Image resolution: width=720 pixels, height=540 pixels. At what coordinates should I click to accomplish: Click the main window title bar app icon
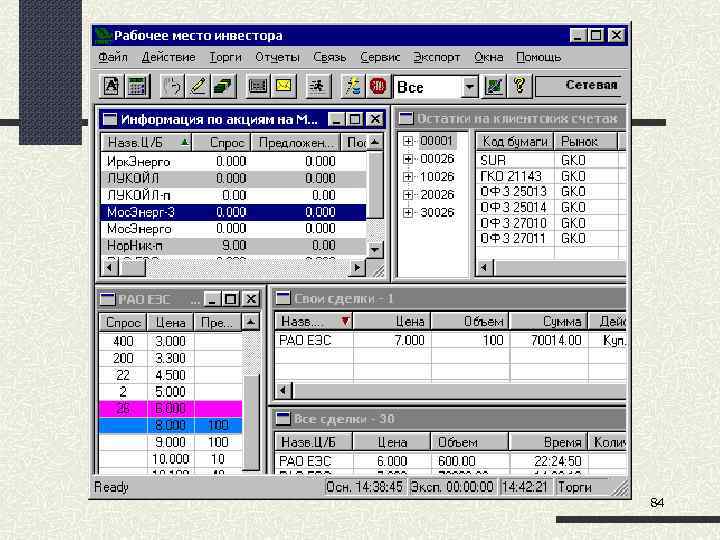[x=104, y=36]
